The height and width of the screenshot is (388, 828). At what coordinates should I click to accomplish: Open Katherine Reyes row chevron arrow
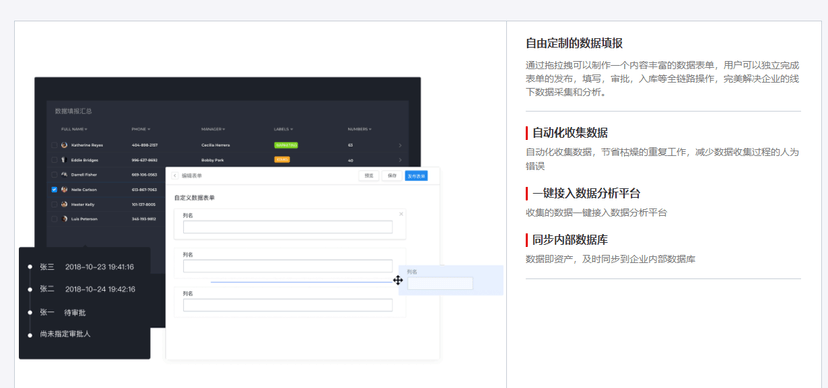(400, 145)
